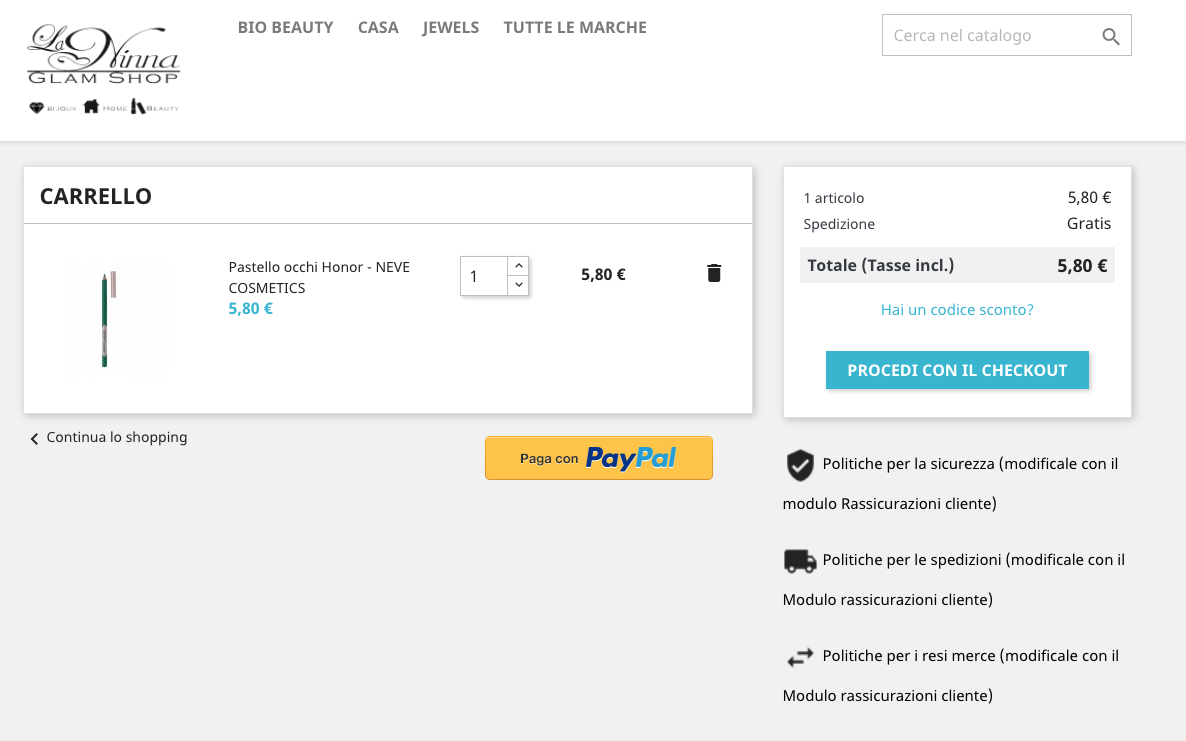Image resolution: width=1186 pixels, height=741 pixels.
Task: Delete the item using trash icon
Action: point(714,273)
